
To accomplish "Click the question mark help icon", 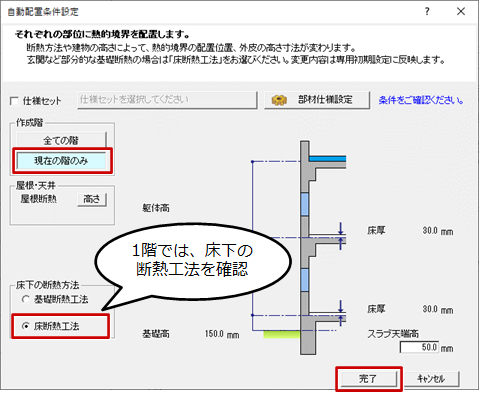I will coord(427,11).
